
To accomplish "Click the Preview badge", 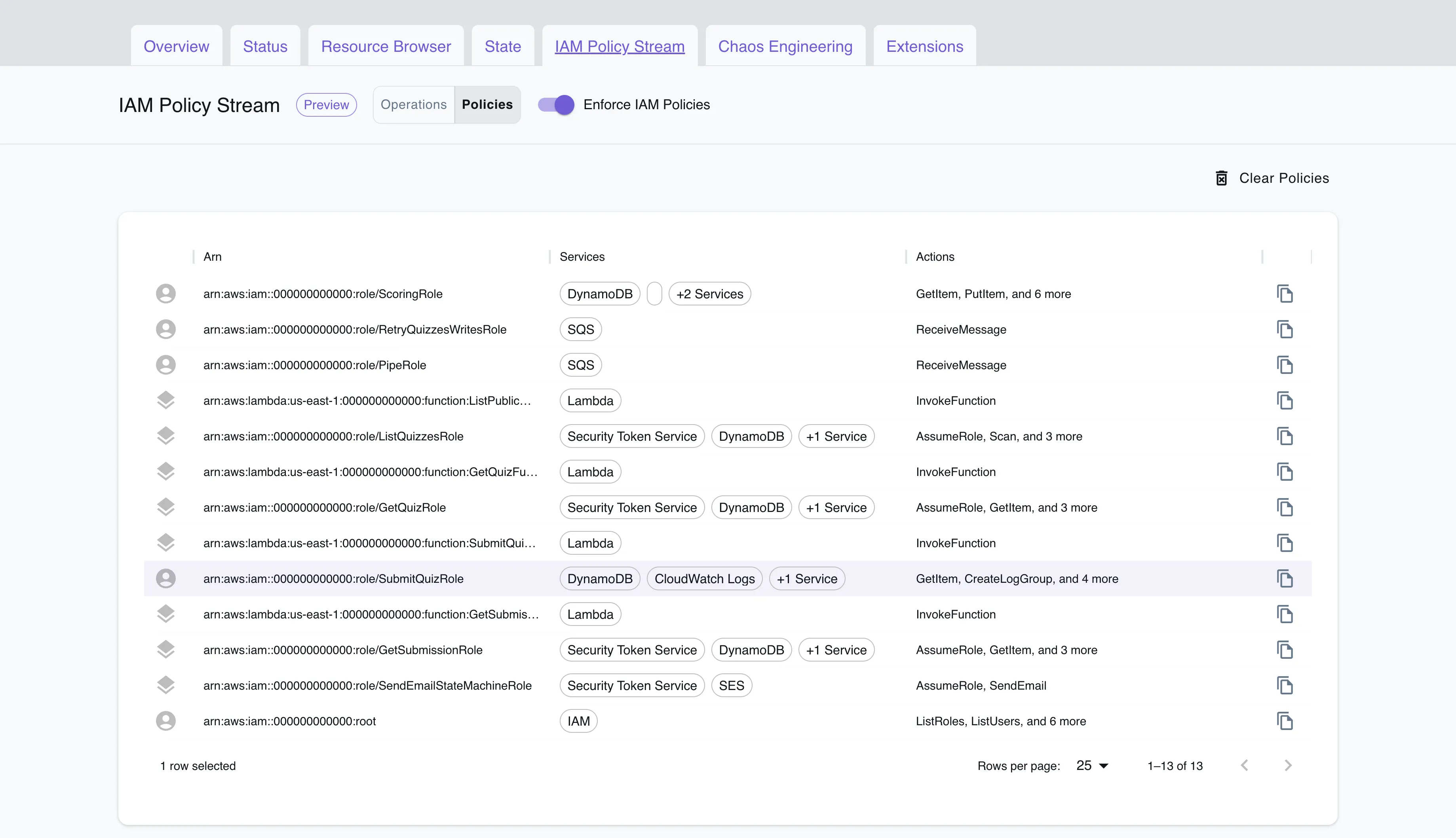I will pyautogui.click(x=327, y=105).
